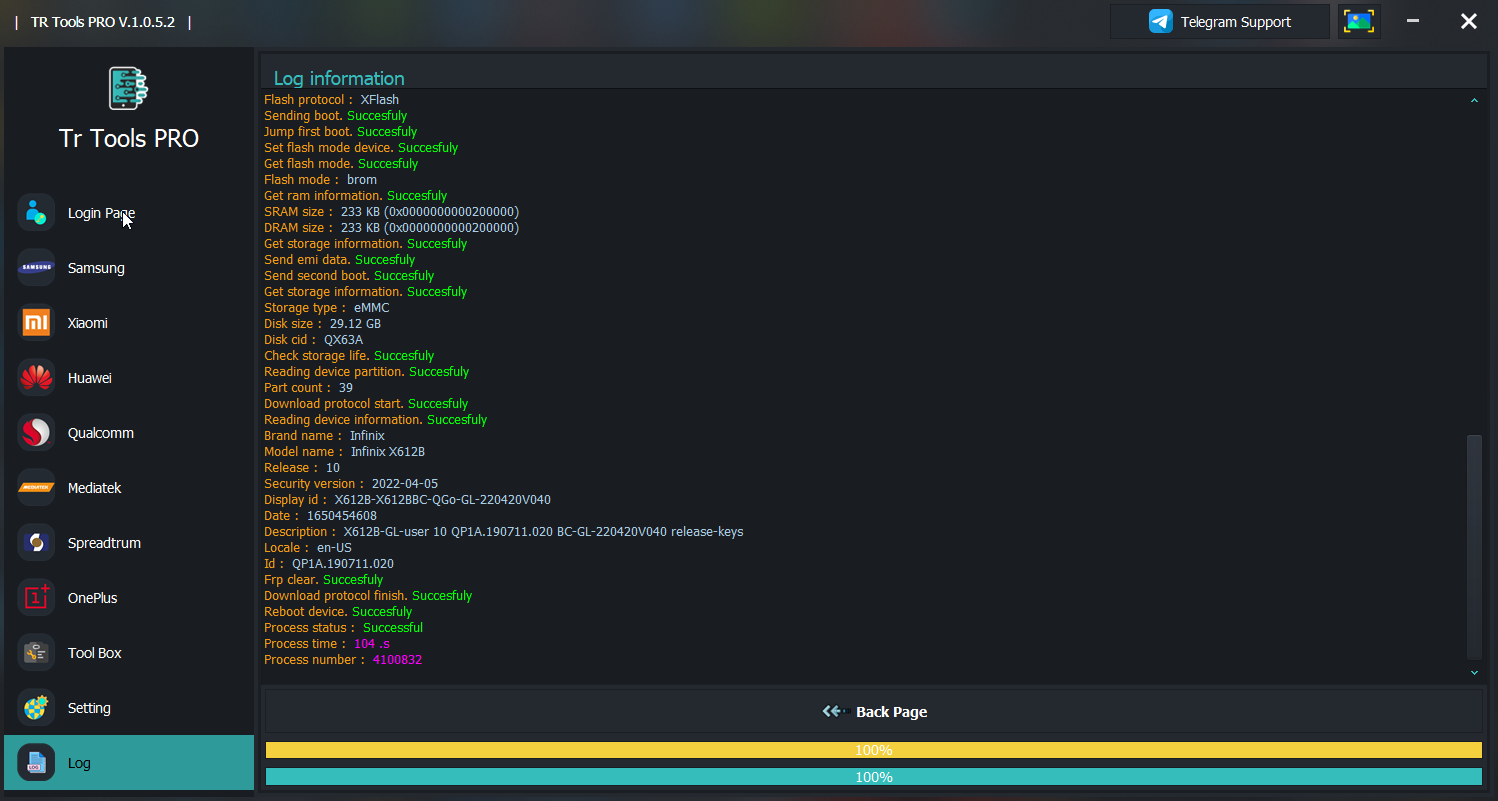Take a screenshot with the capture icon

coord(1359,22)
